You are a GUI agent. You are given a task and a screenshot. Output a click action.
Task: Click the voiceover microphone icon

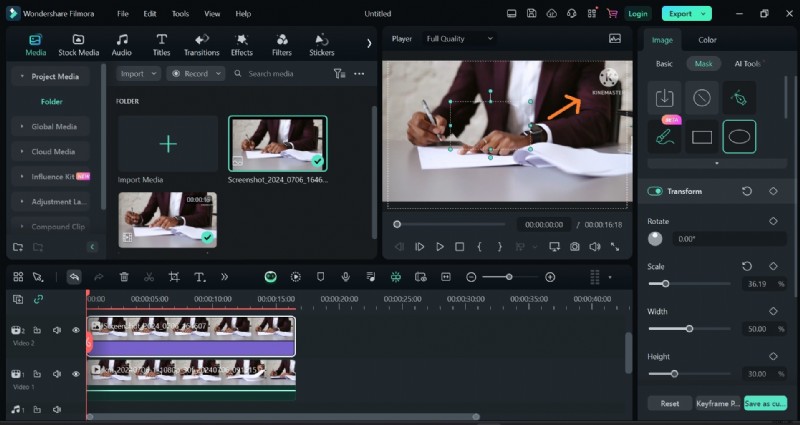[x=345, y=277]
